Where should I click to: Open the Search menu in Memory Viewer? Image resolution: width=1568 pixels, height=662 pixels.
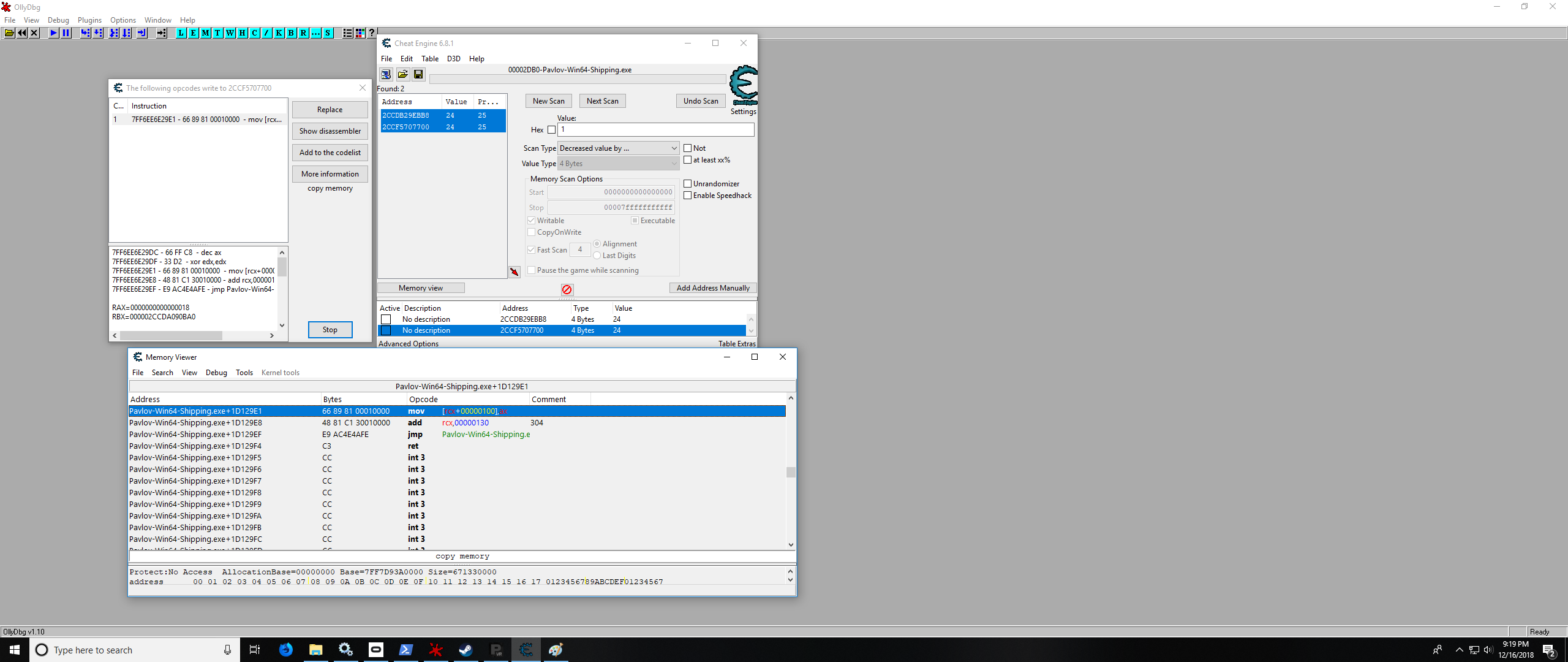click(x=162, y=373)
